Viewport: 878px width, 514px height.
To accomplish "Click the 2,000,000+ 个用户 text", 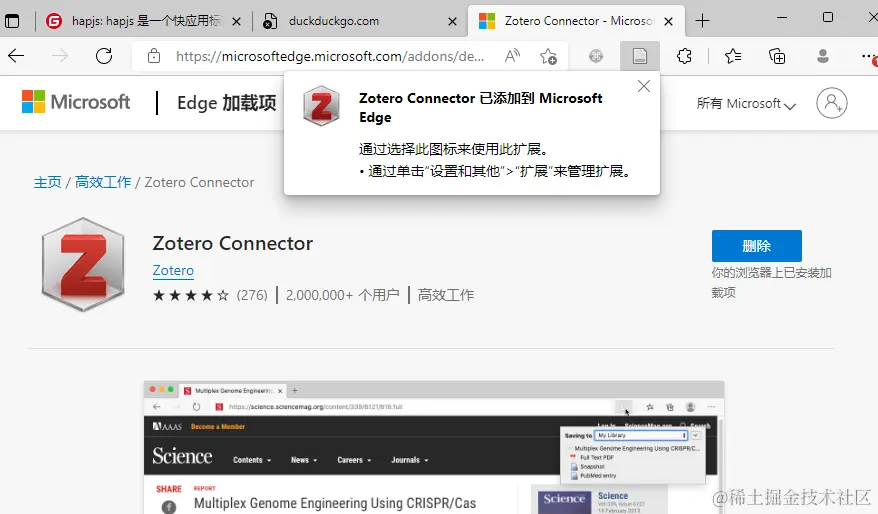I will tap(343, 295).
